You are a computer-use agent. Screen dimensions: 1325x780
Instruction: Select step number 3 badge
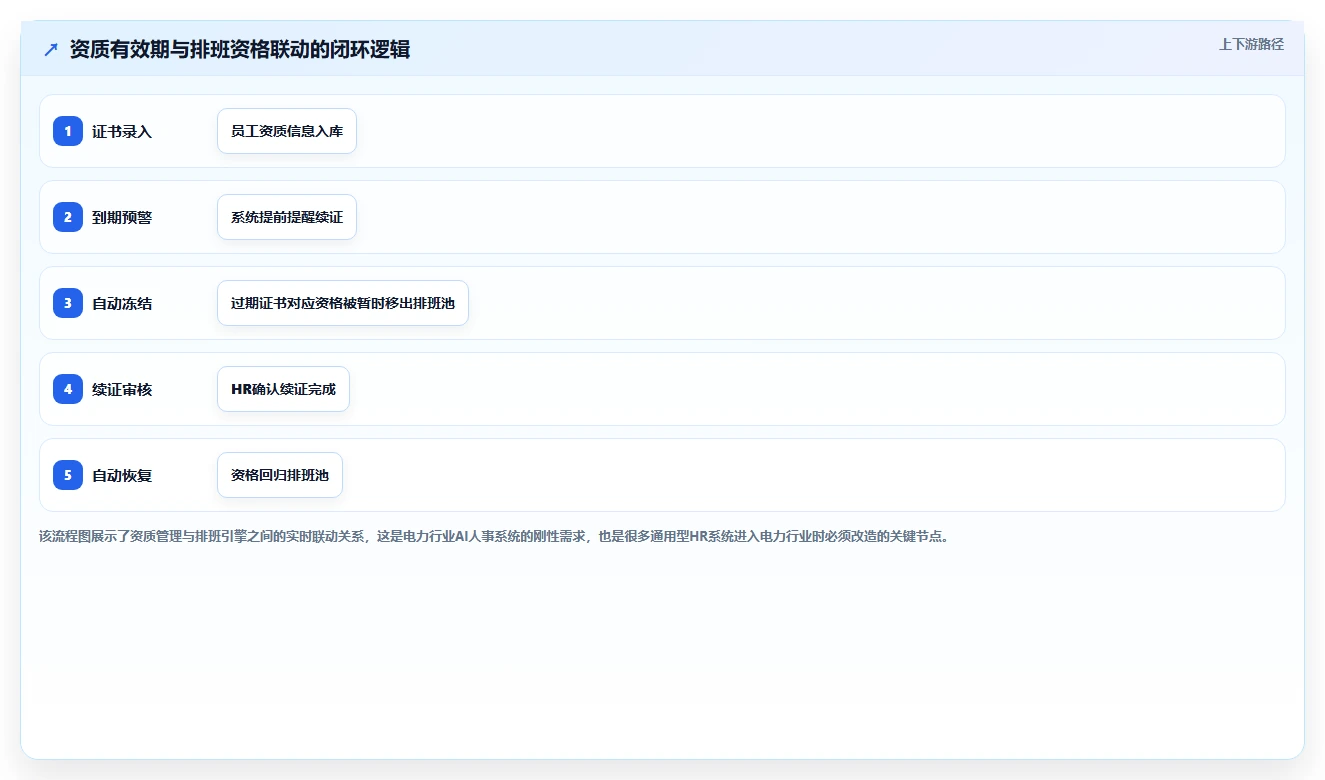coord(68,303)
